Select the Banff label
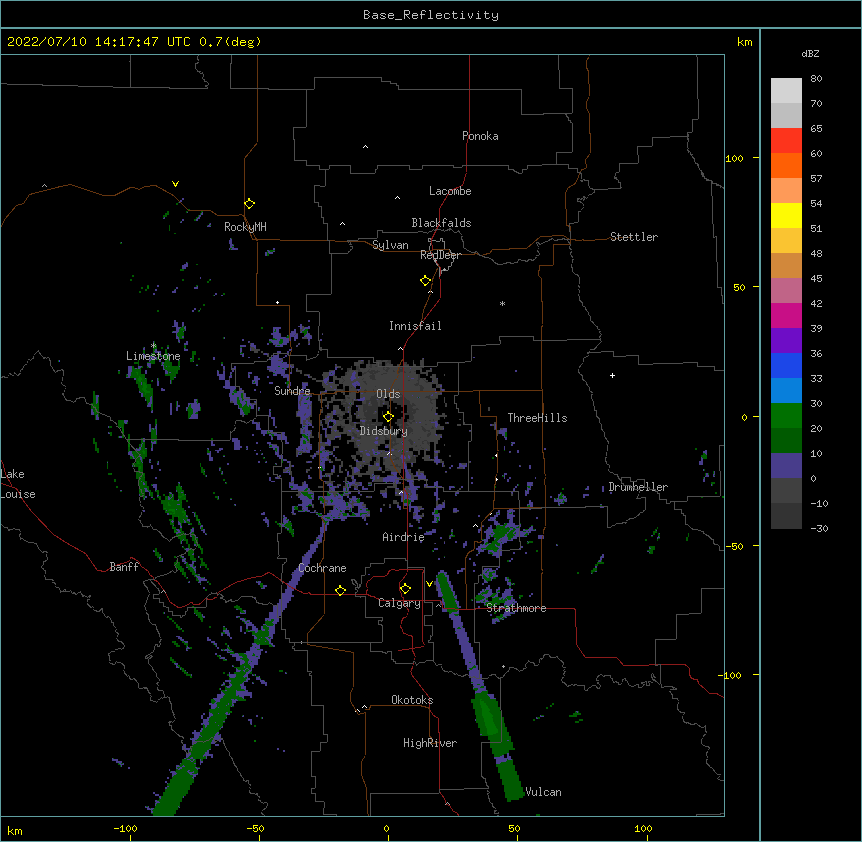Image resolution: width=862 pixels, height=842 pixels. point(124,567)
